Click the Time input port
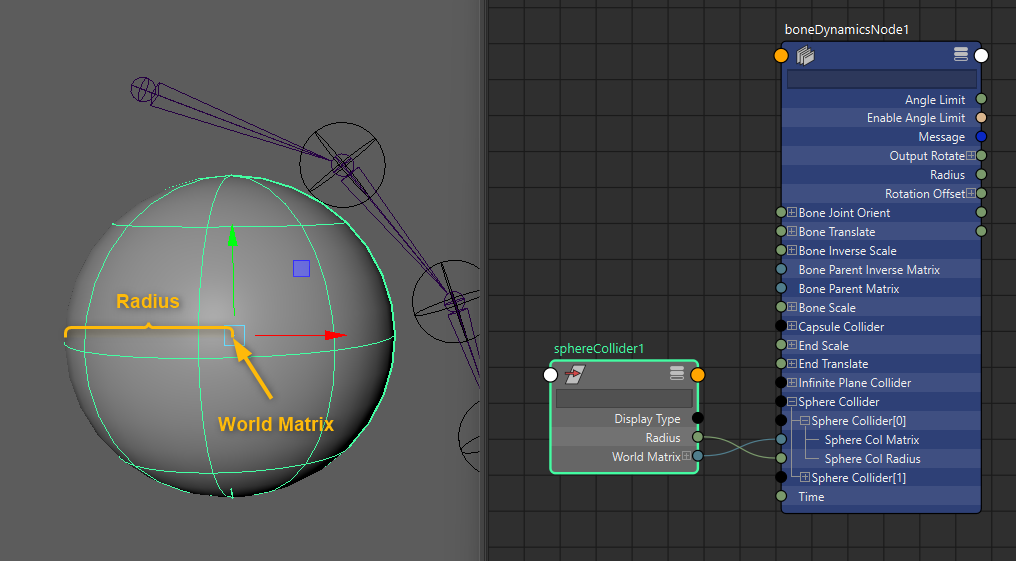Screen dimensions: 1016x561 point(781,496)
